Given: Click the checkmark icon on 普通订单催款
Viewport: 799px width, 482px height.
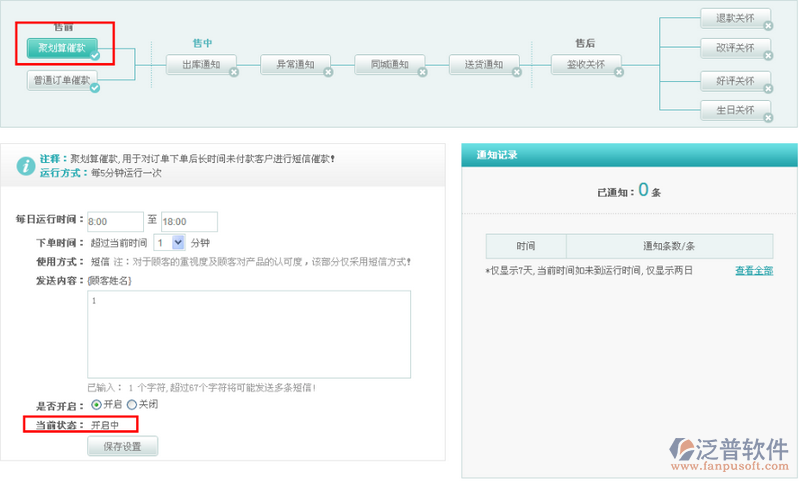Looking at the screenshot, I should coord(95,88).
